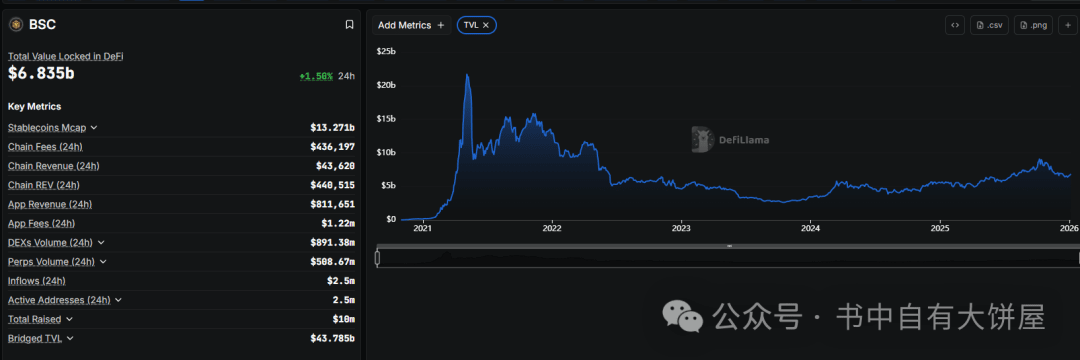Image resolution: width=1080 pixels, height=360 pixels.
Task: Click the right handle of chart range slider
Action: point(1078,257)
